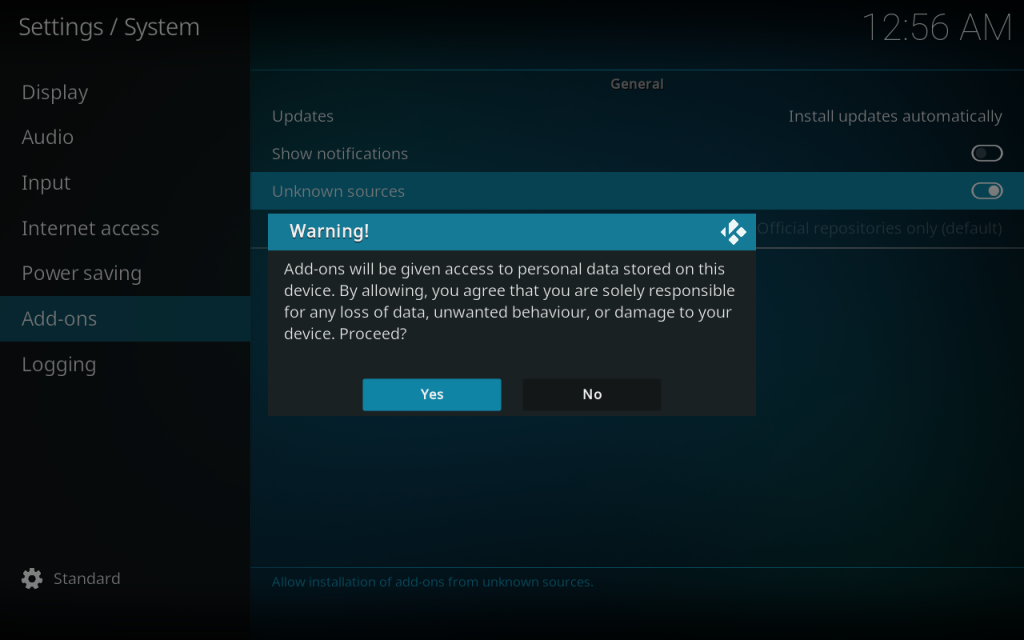Change the Official repositories only (default) value
Viewport: 1024px width, 640px height.
(x=880, y=228)
